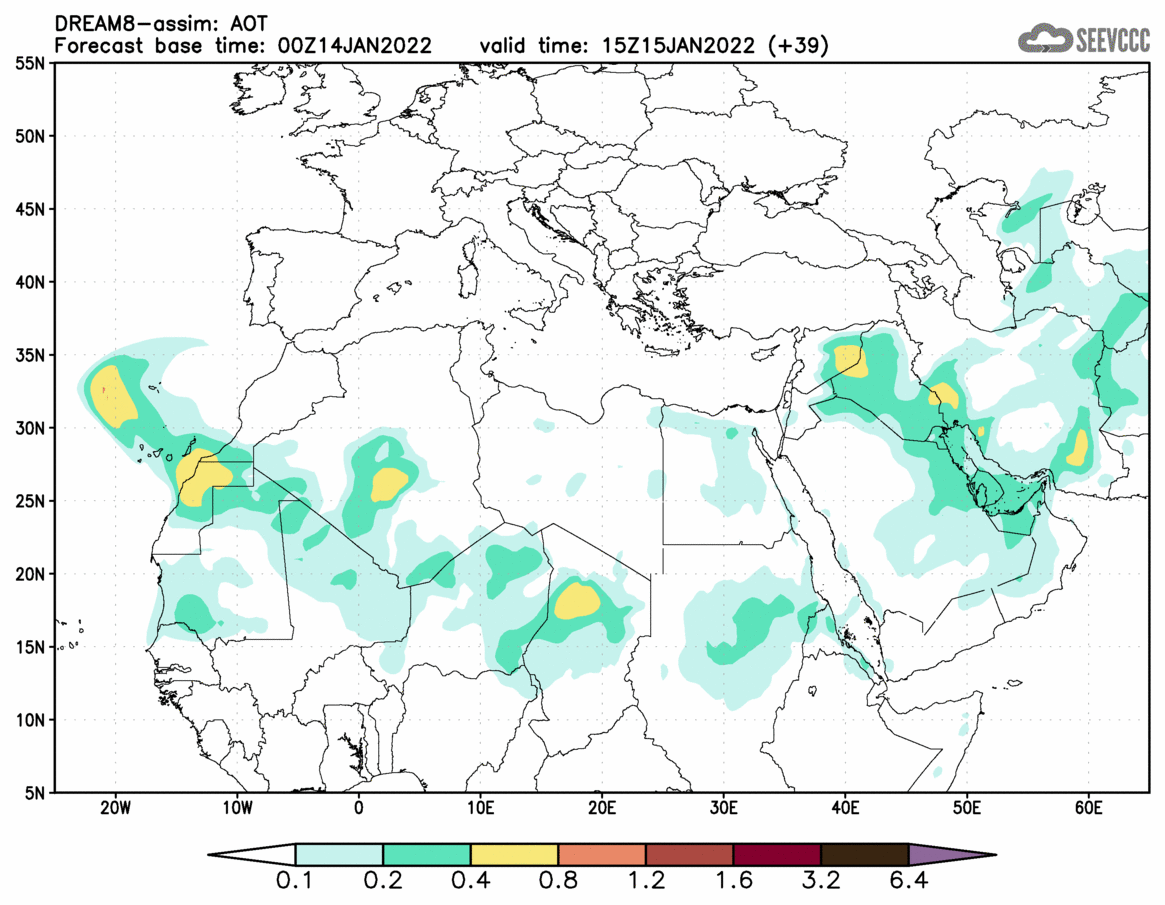
Task: Click the '0.1' colorbar value
Action: click(295, 881)
